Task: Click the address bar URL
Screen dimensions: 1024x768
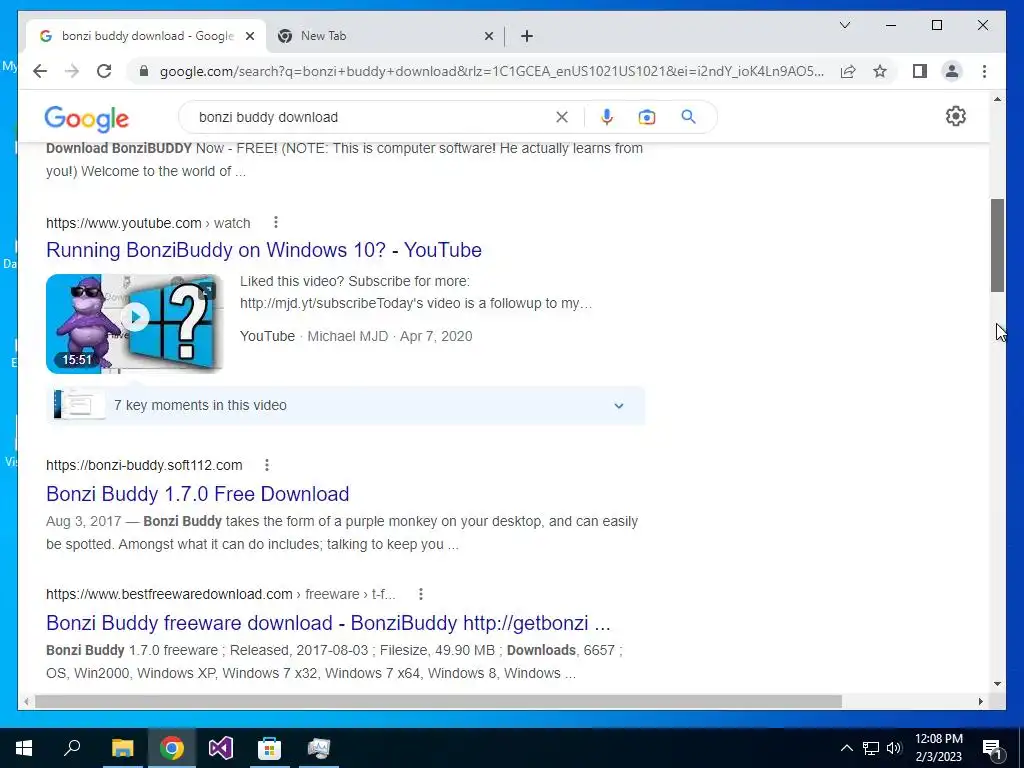Action: point(492,71)
